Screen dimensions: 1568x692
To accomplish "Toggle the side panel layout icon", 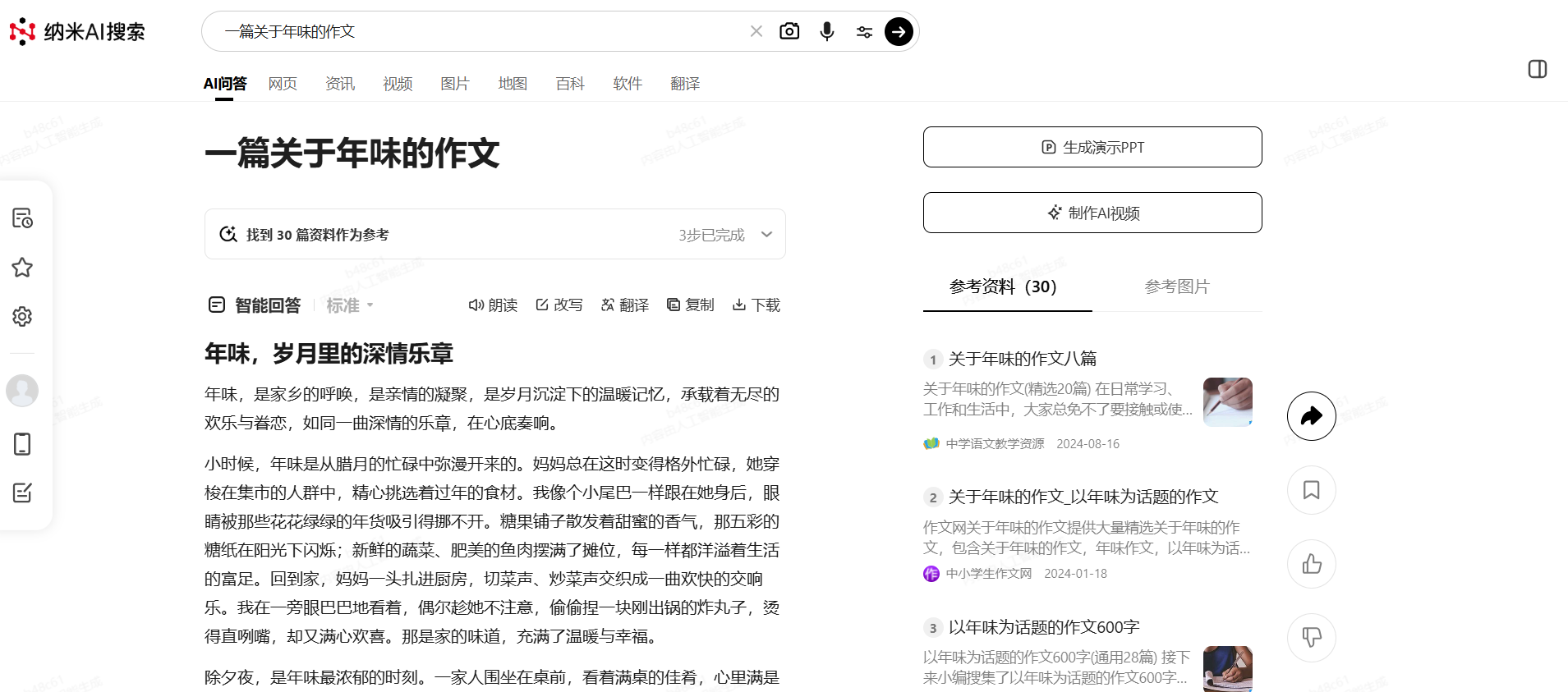I will point(1538,69).
